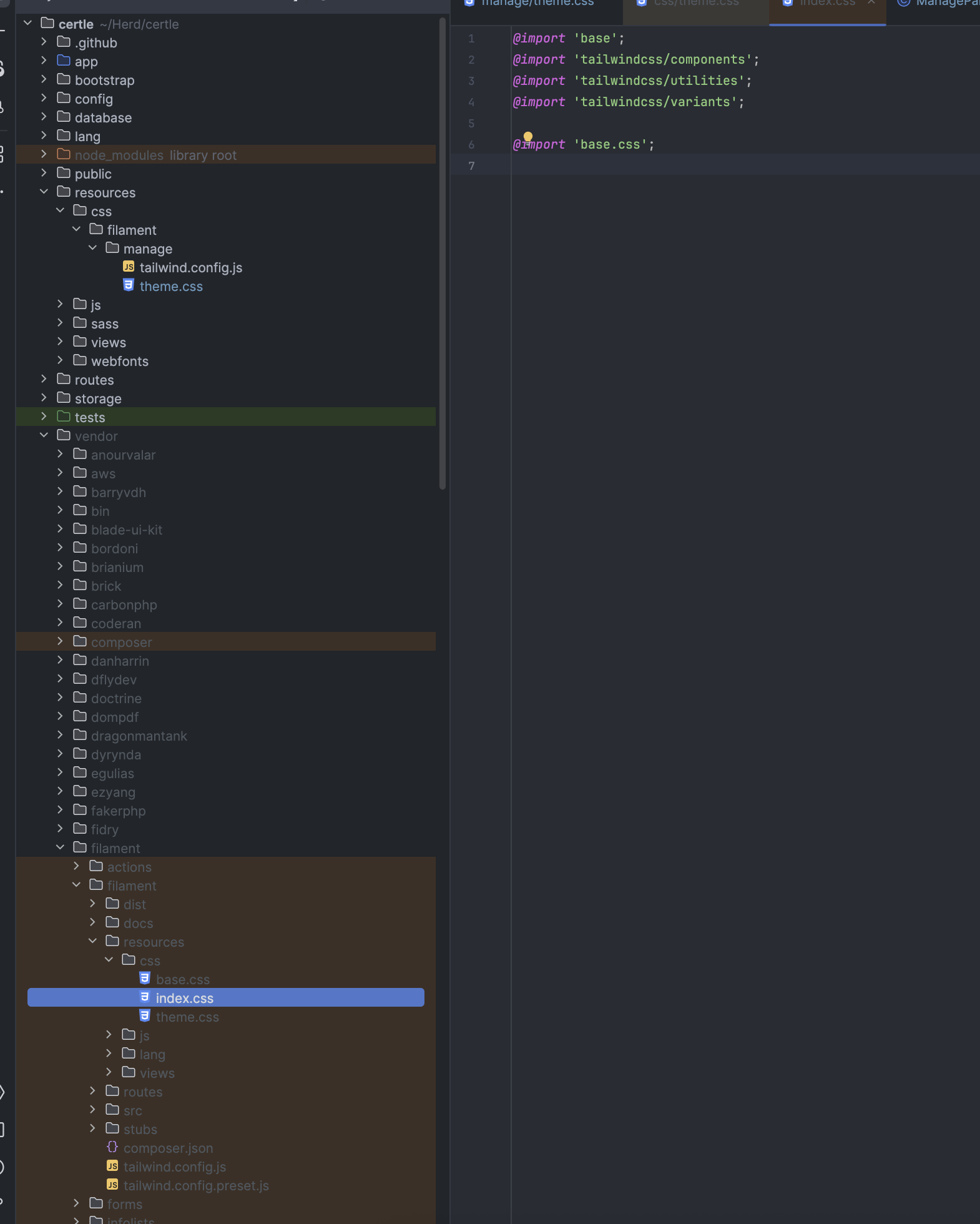980x1224 pixels.
Task: Click the JS icon beside tailwind.config.preset.js
Action: point(112,1185)
